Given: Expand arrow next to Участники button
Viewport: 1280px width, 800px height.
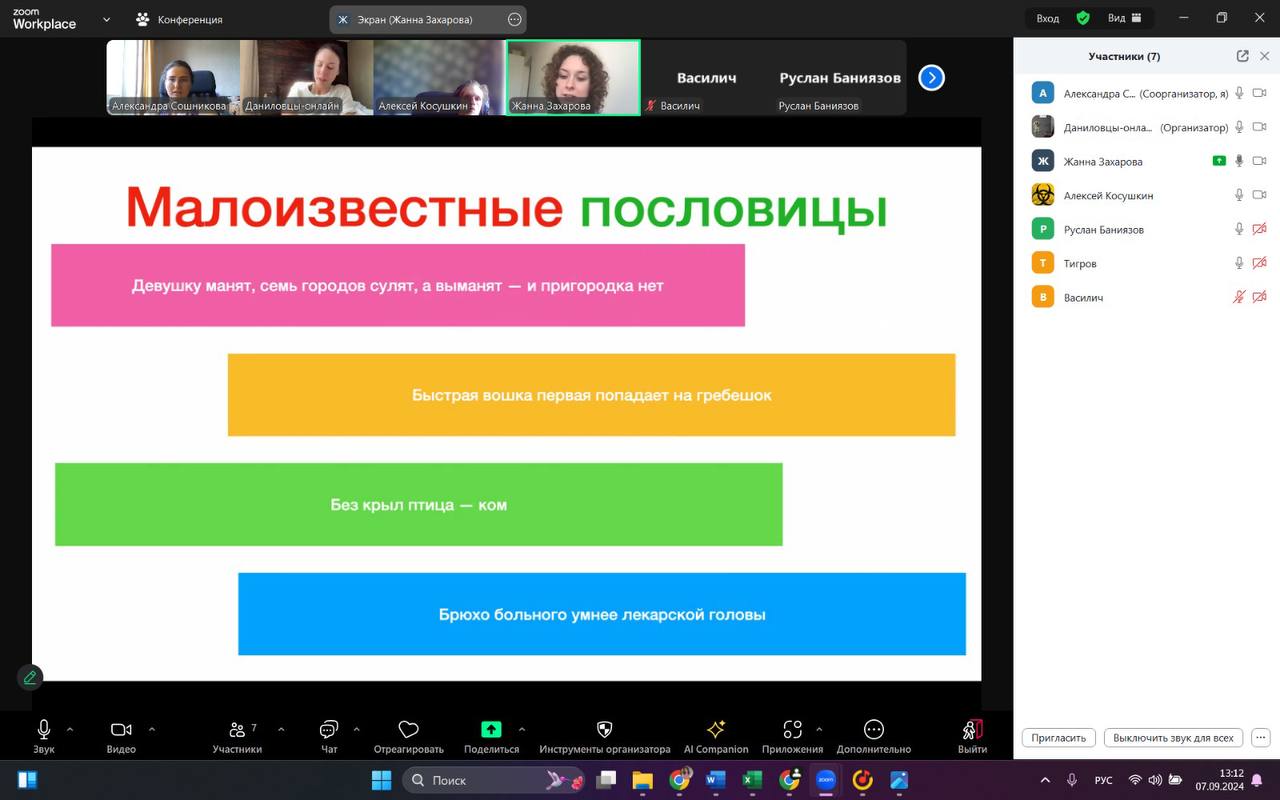Looking at the screenshot, I should tap(281, 729).
